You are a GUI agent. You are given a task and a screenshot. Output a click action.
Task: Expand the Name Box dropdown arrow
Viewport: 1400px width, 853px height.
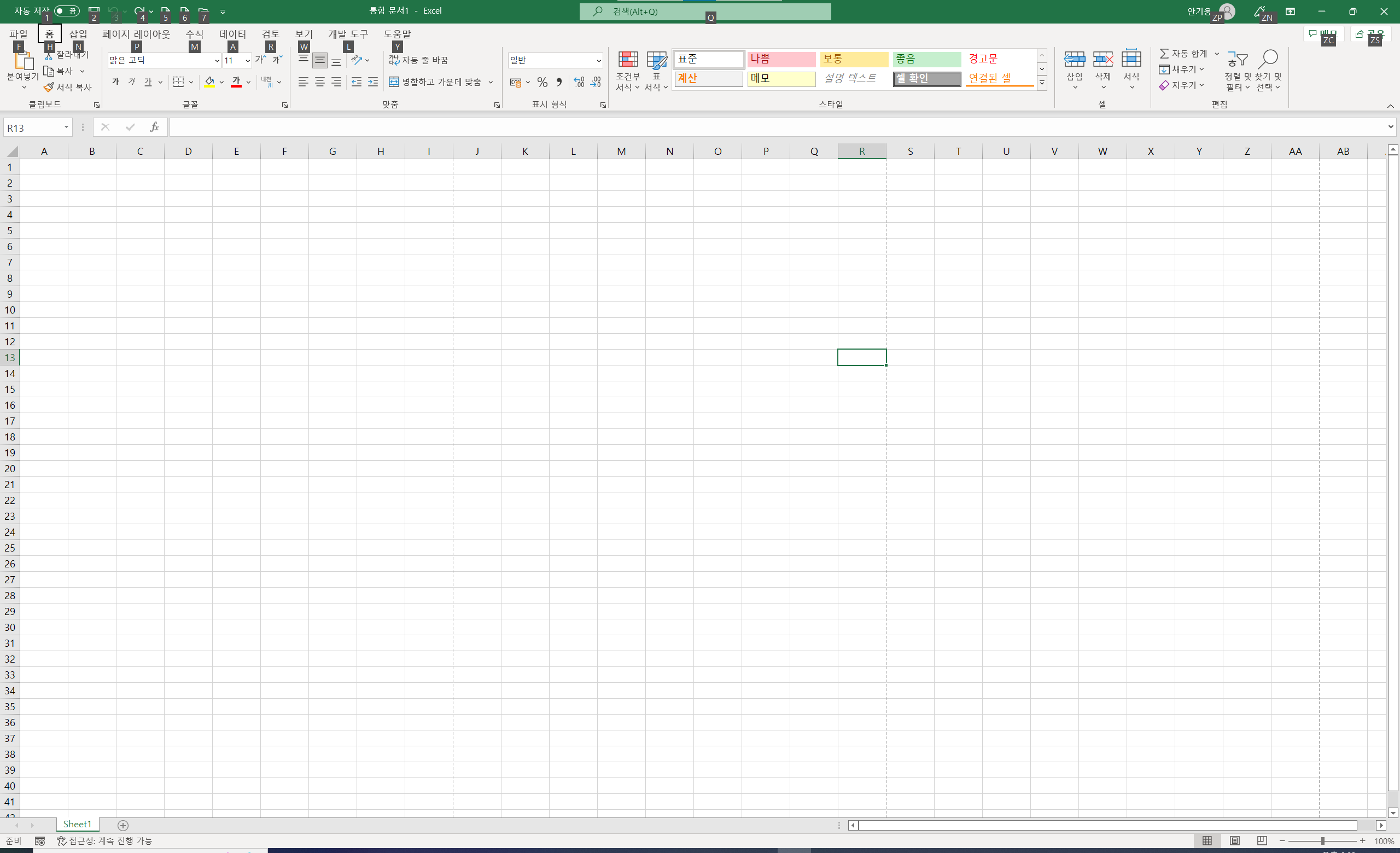67,127
